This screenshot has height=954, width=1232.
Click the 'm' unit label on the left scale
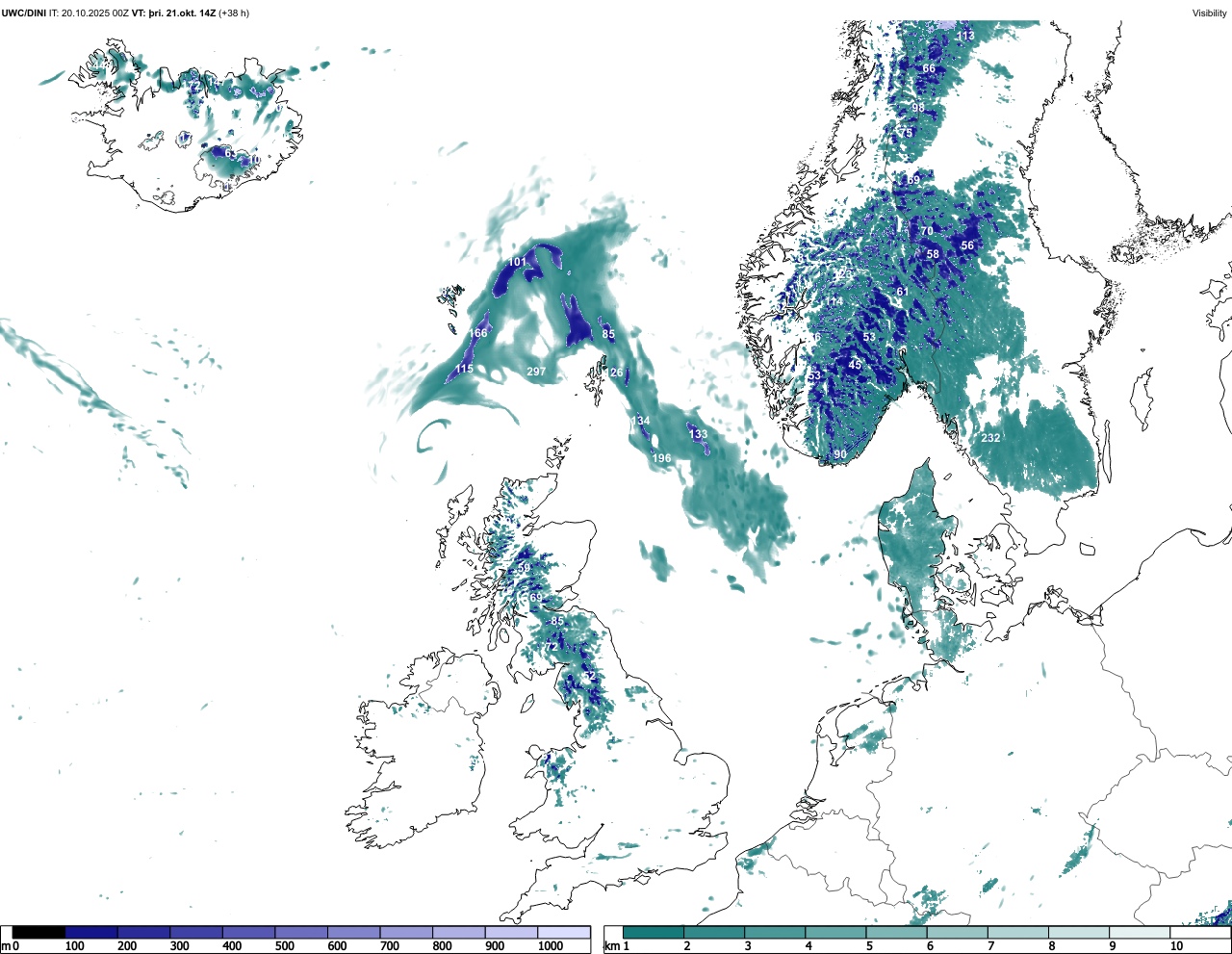[6, 947]
